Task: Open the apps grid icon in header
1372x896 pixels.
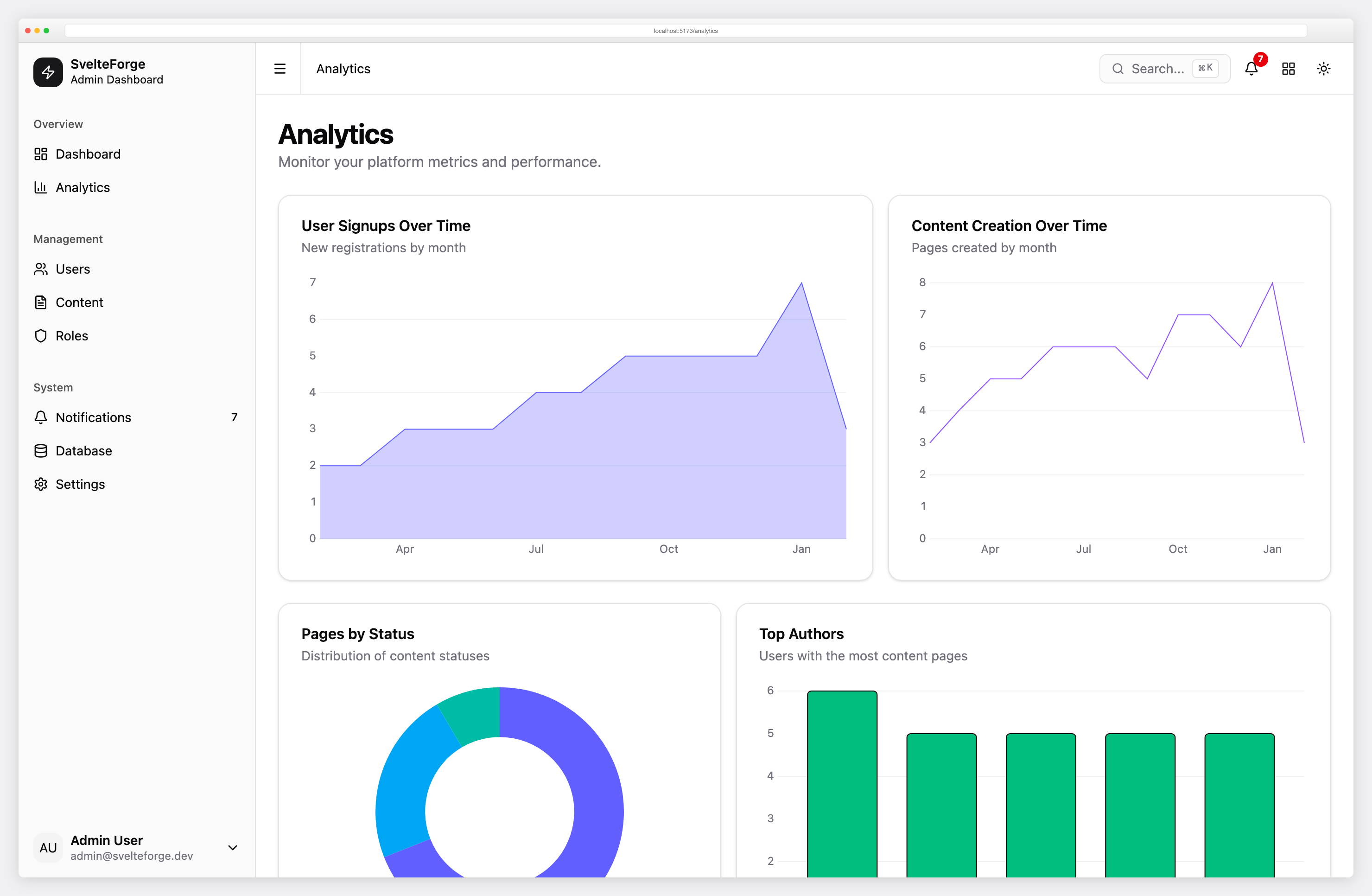Action: coord(1289,69)
